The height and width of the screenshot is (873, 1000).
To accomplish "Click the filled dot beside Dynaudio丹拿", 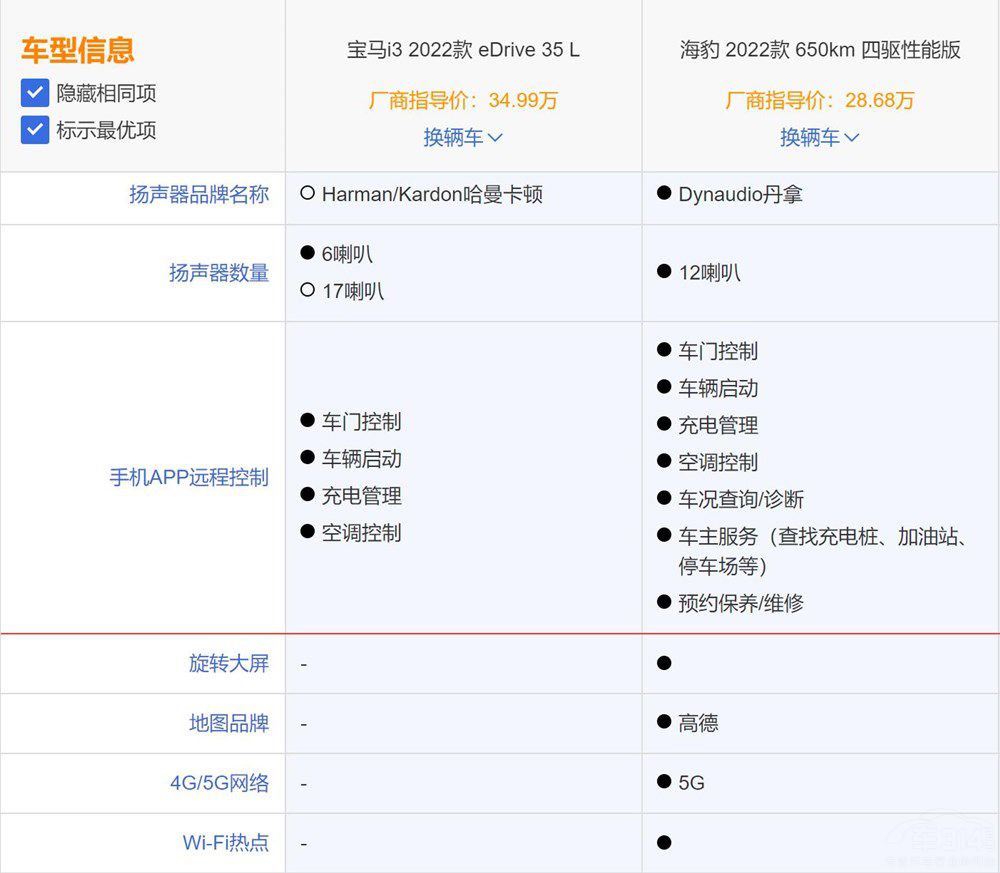I will click(664, 193).
